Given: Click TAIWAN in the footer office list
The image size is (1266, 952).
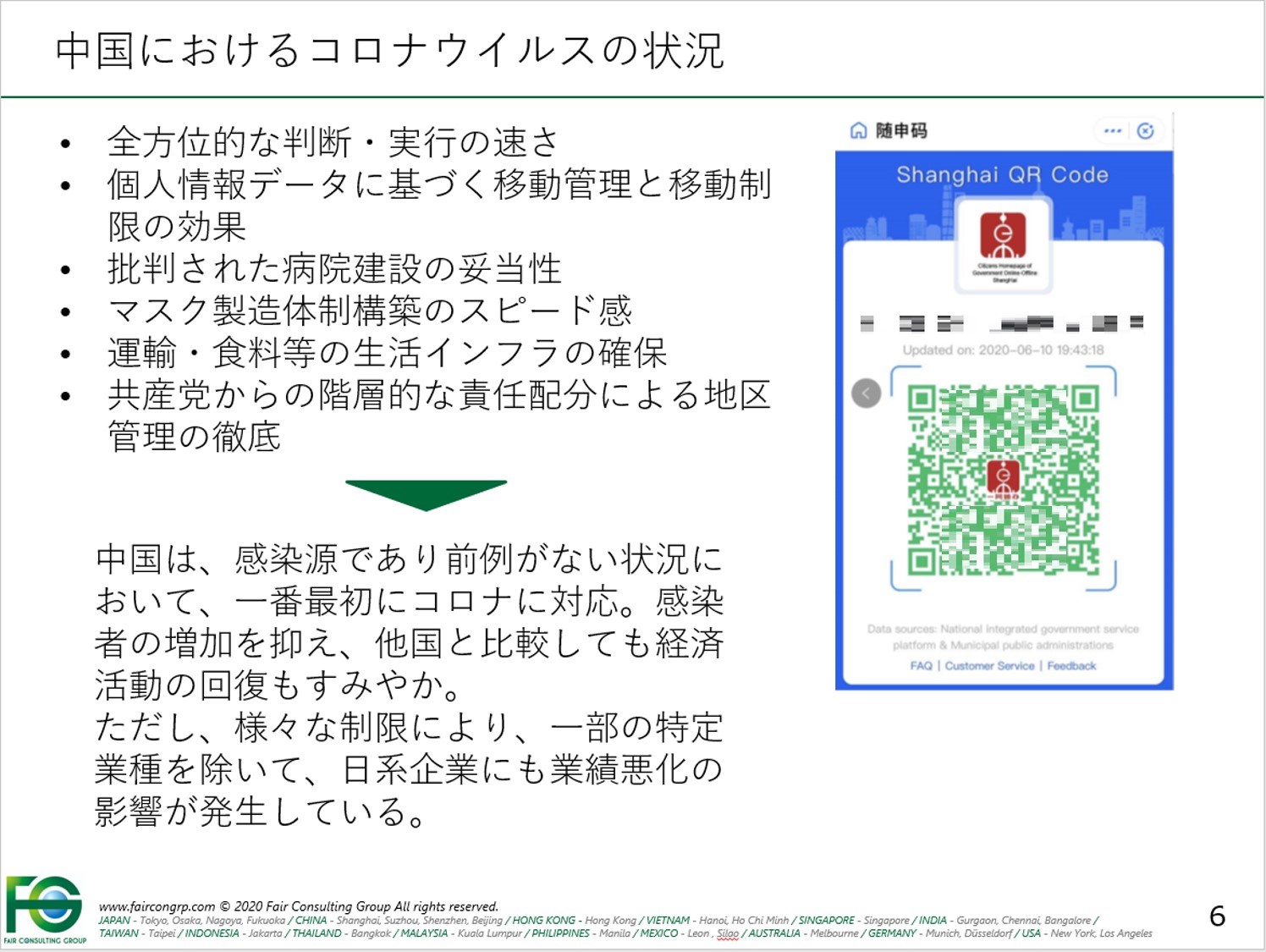Looking at the screenshot, I should pyautogui.click(x=118, y=933).
